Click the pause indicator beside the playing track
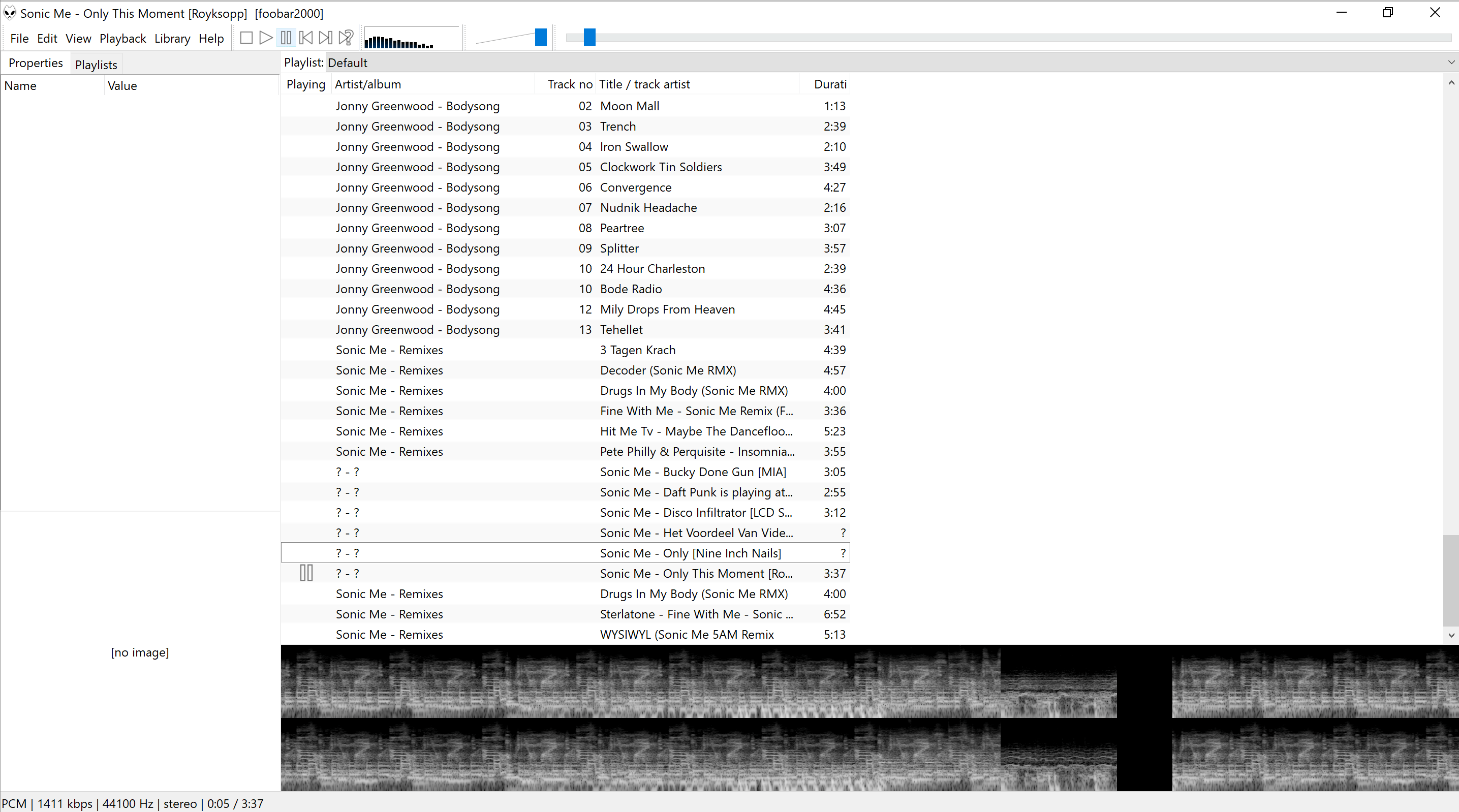 point(306,573)
